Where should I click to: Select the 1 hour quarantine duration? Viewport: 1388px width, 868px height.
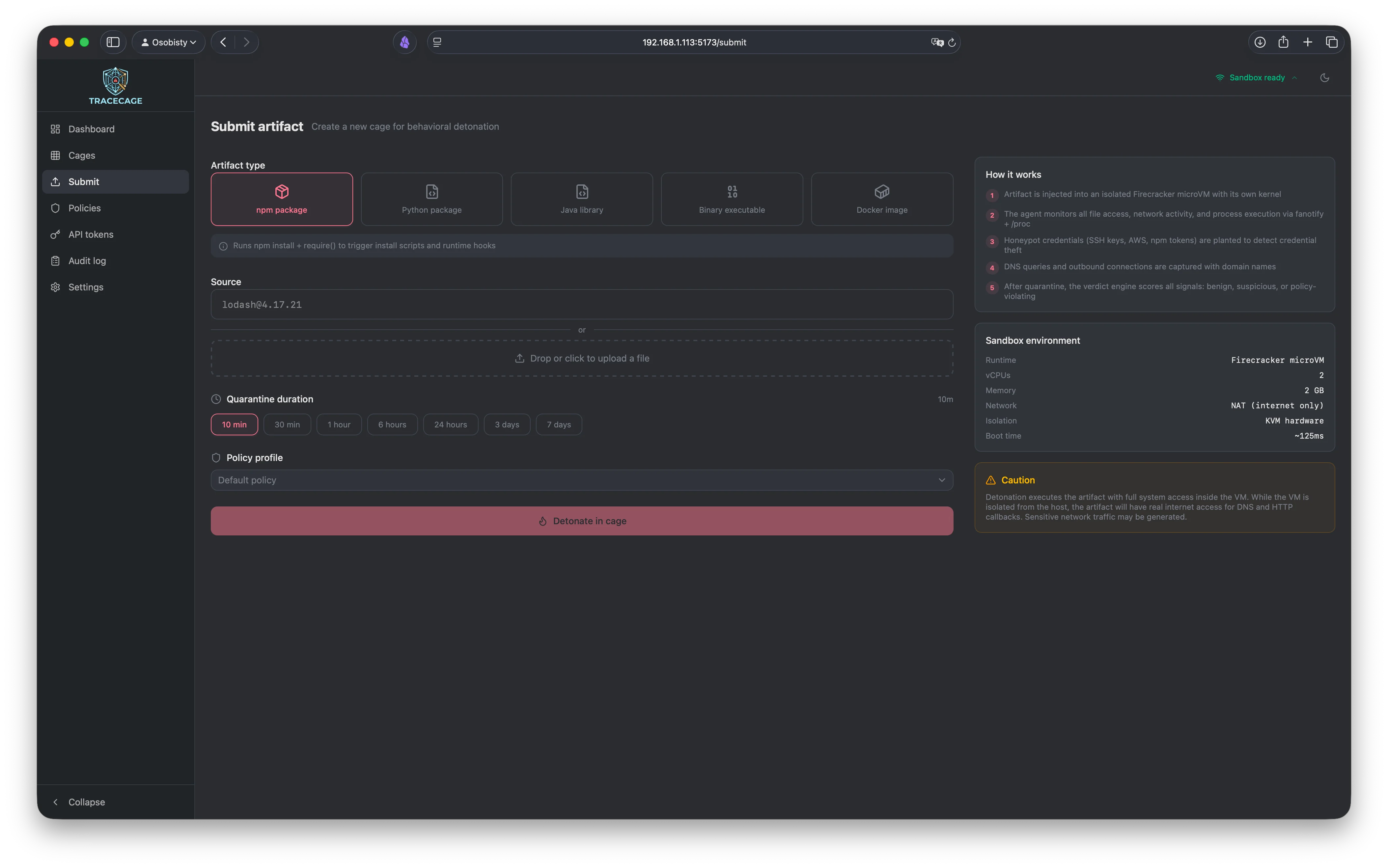(x=339, y=424)
